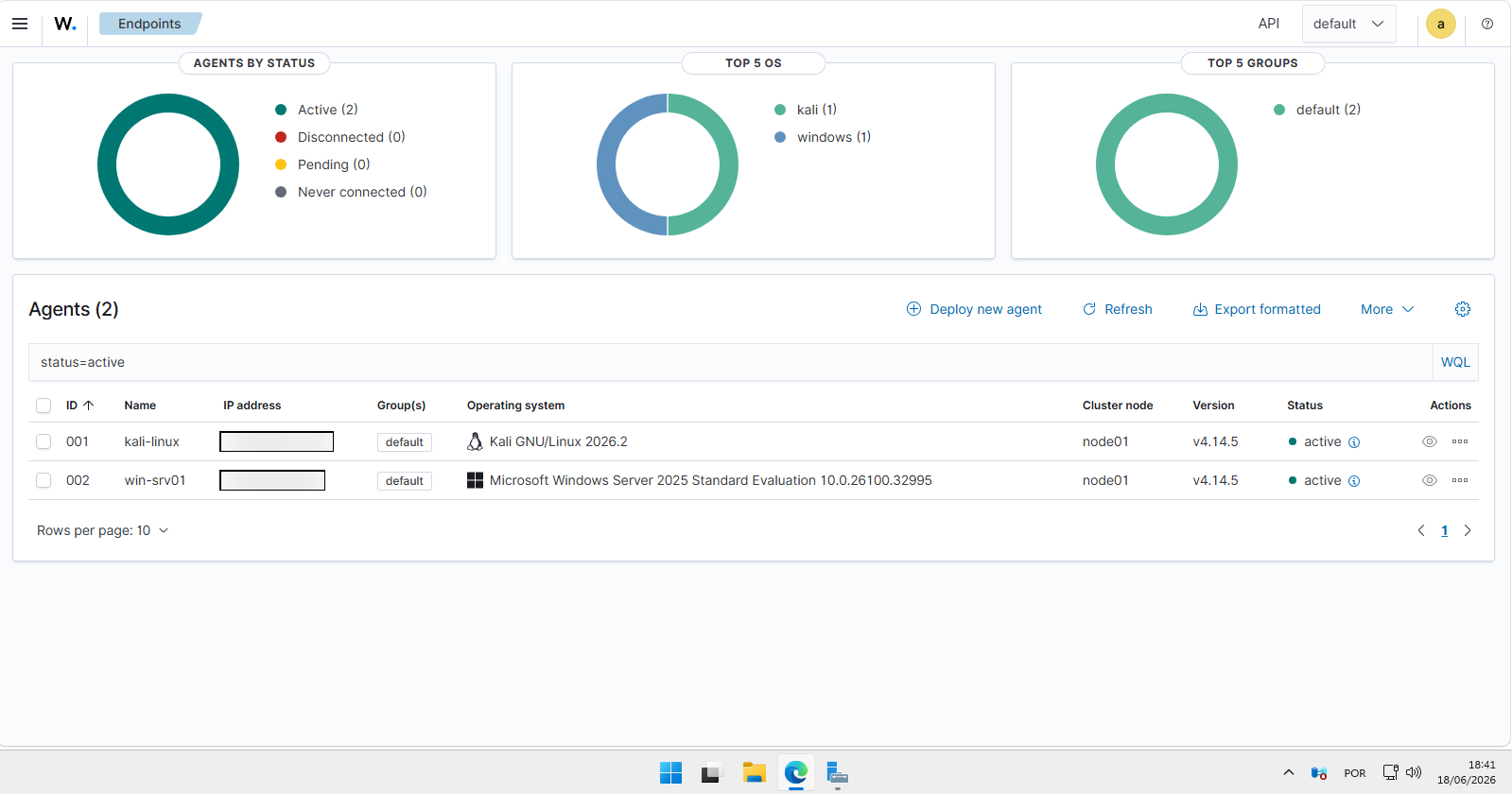The height and width of the screenshot is (794, 1512).
Task: Click the IP address column header
Action: point(252,406)
